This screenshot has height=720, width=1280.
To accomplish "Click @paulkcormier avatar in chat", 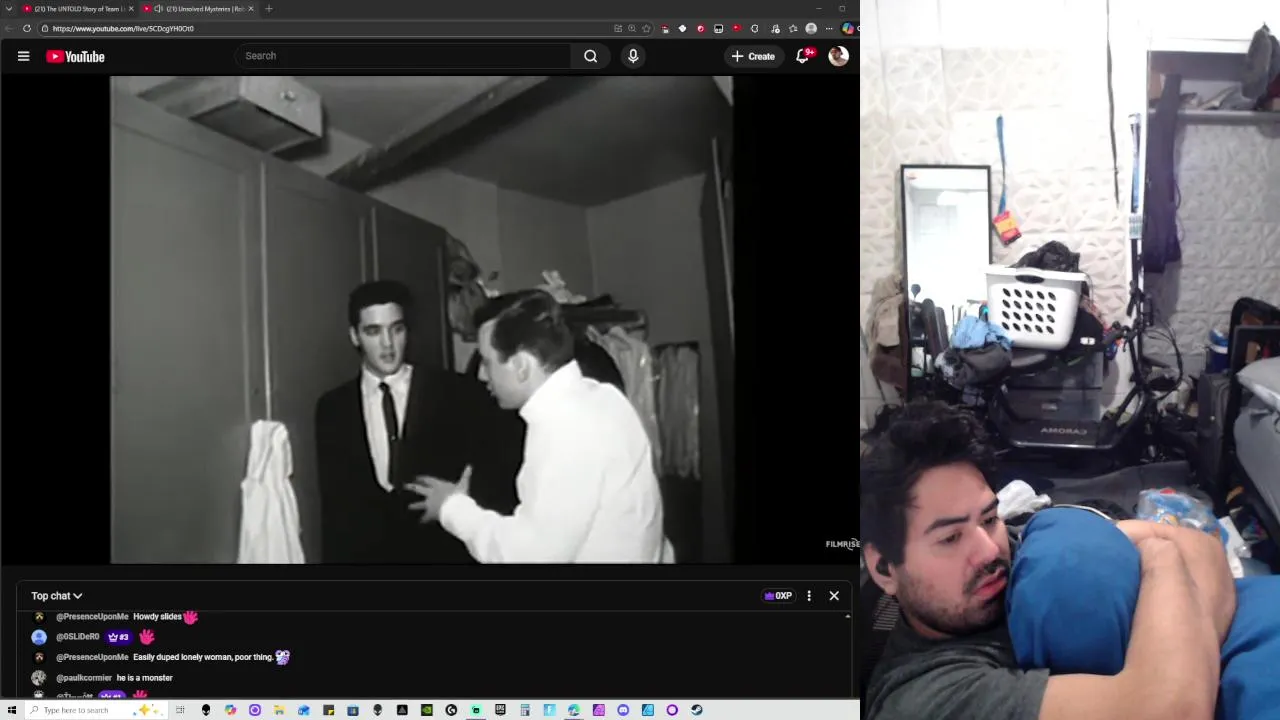I will [x=39, y=678].
